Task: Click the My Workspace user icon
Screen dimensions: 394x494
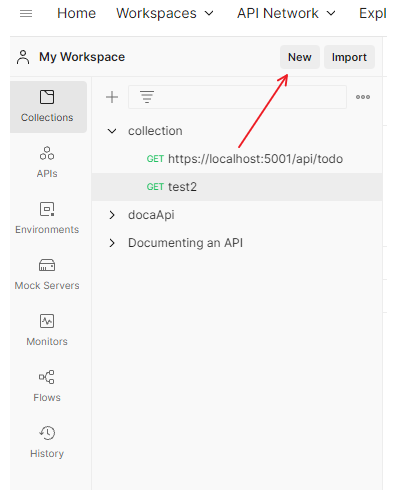Action: [x=23, y=57]
